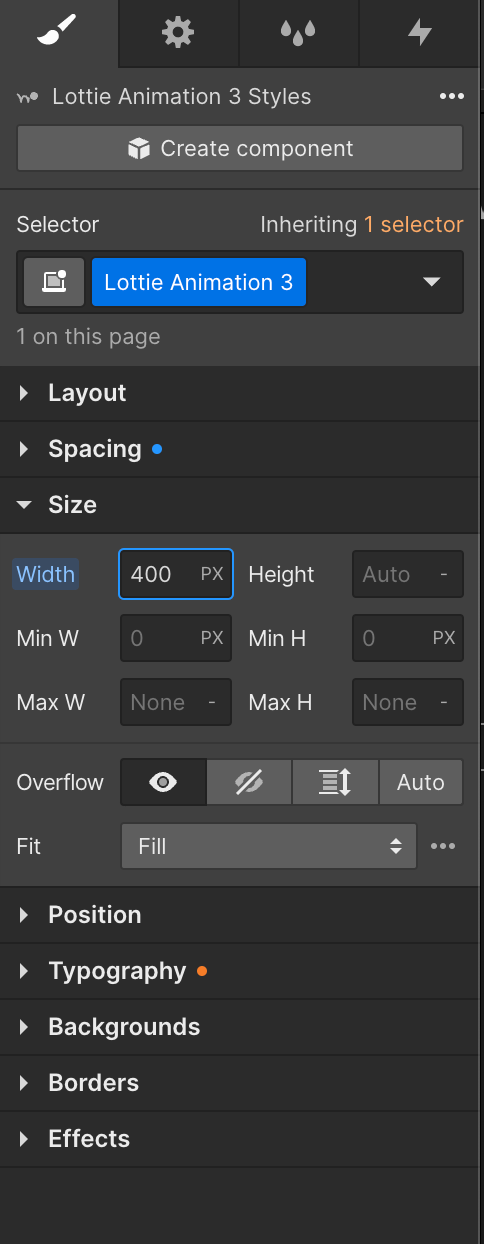Screen dimensions: 484x1244
Task: Select the Lottie Animation 3 class tag
Action: coord(199,282)
